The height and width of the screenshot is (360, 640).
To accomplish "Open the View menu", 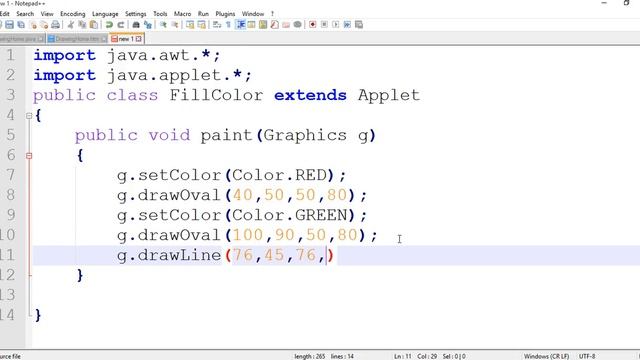I will 47,14.
